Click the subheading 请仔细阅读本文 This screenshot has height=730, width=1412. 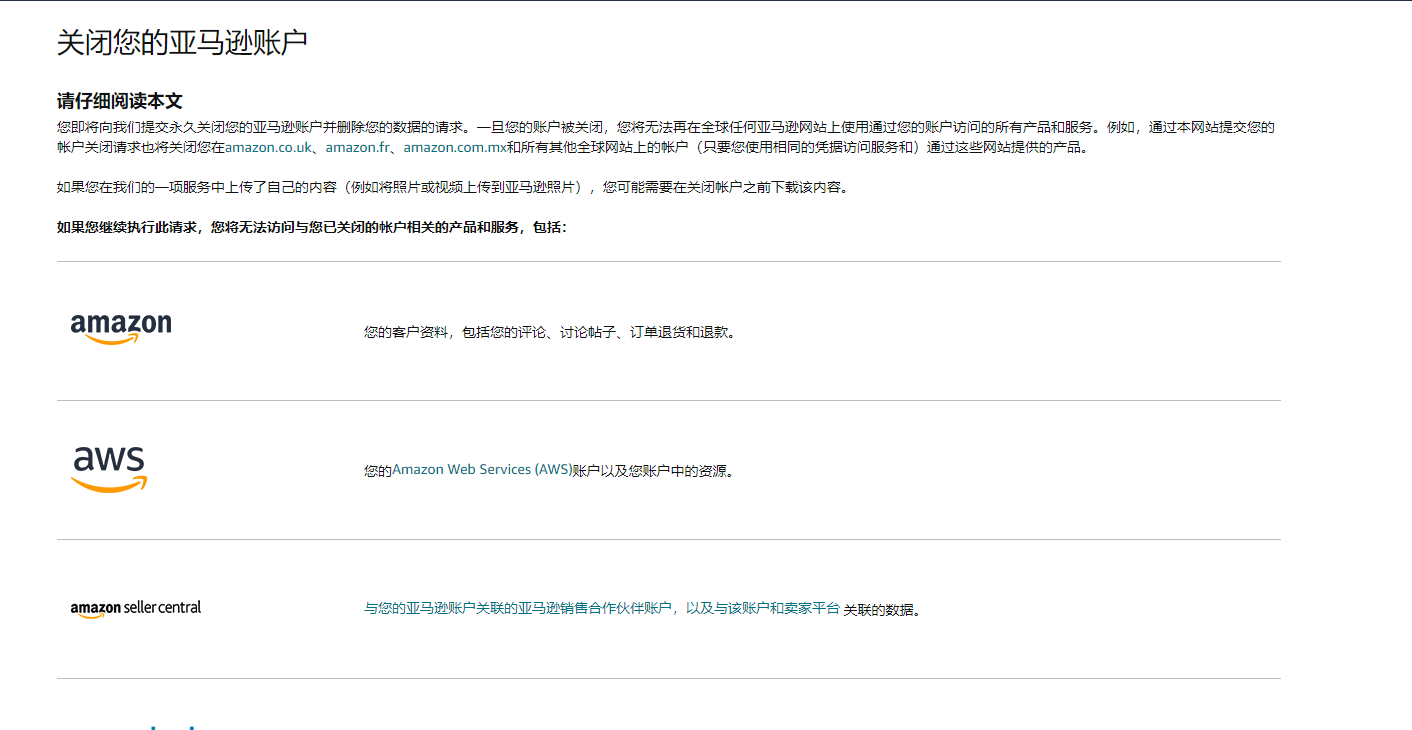(120, 101)
